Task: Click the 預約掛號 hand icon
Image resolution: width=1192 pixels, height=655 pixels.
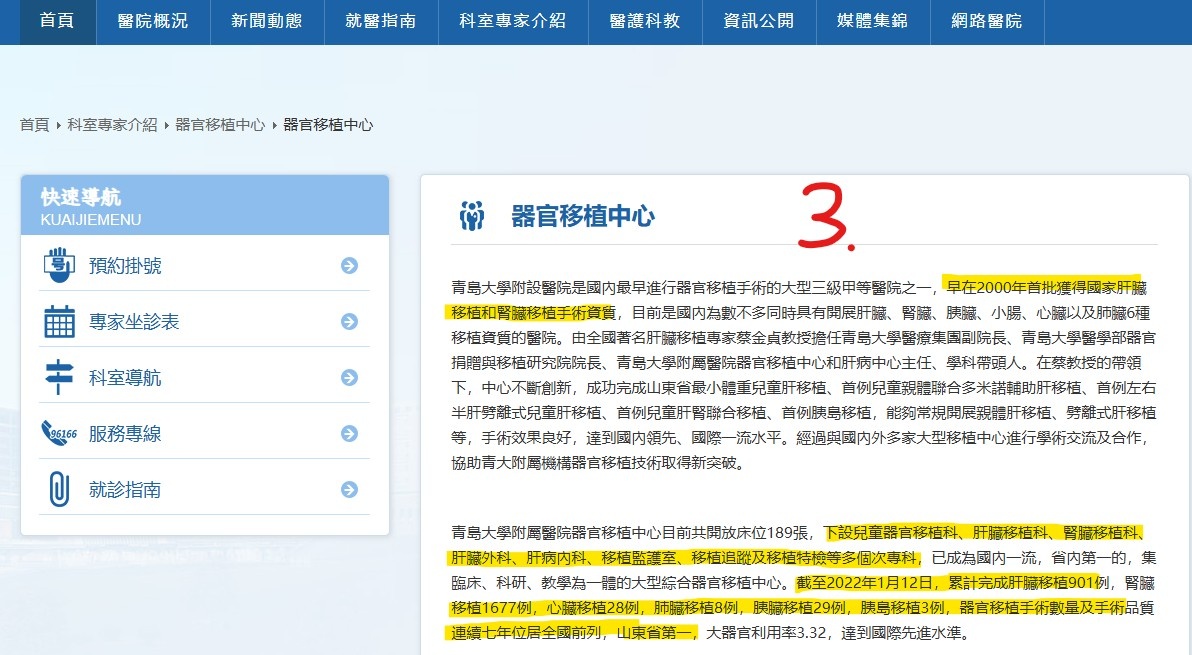Action: pyautogui.click(x=59, y=265)
